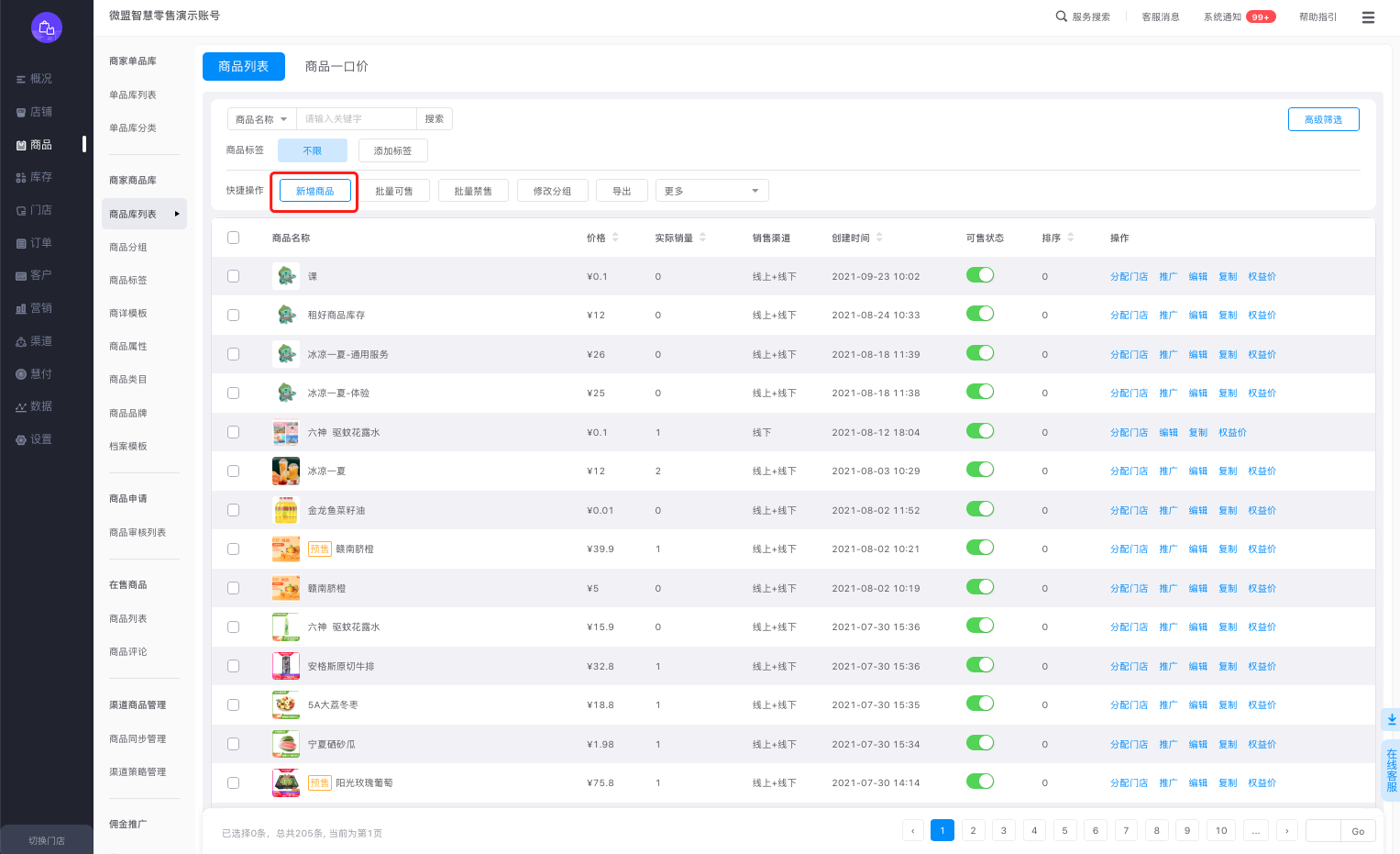Viewport: 1400px width, 854px height.
Task: Click the 批量禁售 button
Action: pyautogui.click(x=473, y=191)
